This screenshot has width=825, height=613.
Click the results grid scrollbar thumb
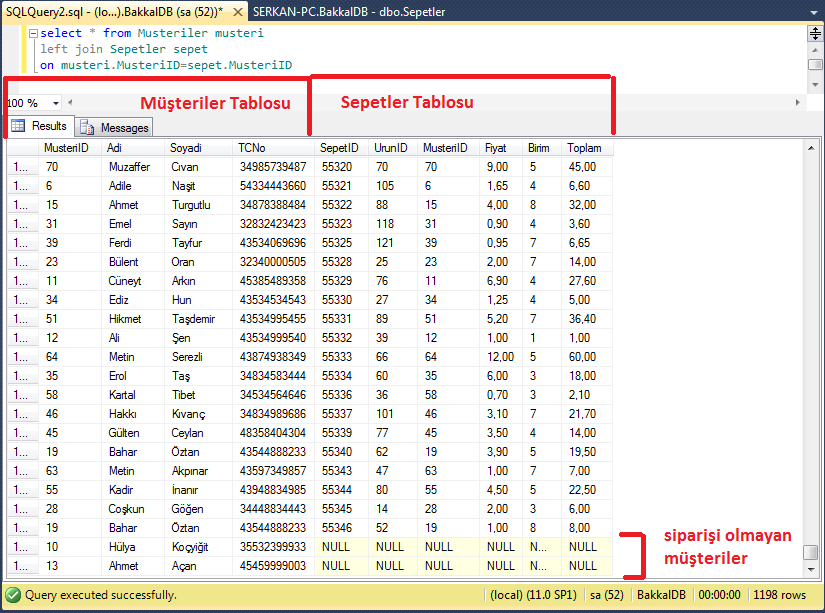pyautogui.click(x=811, y=552)
